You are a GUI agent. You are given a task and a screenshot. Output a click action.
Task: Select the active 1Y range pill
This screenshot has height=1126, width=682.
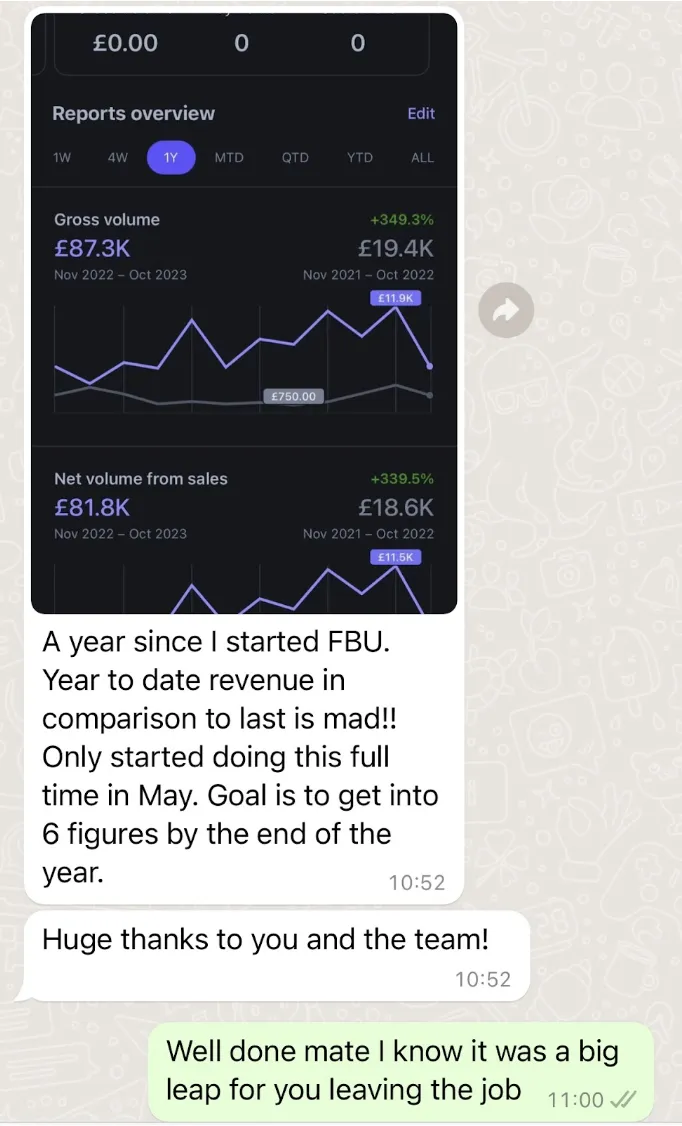pos(171,157)
